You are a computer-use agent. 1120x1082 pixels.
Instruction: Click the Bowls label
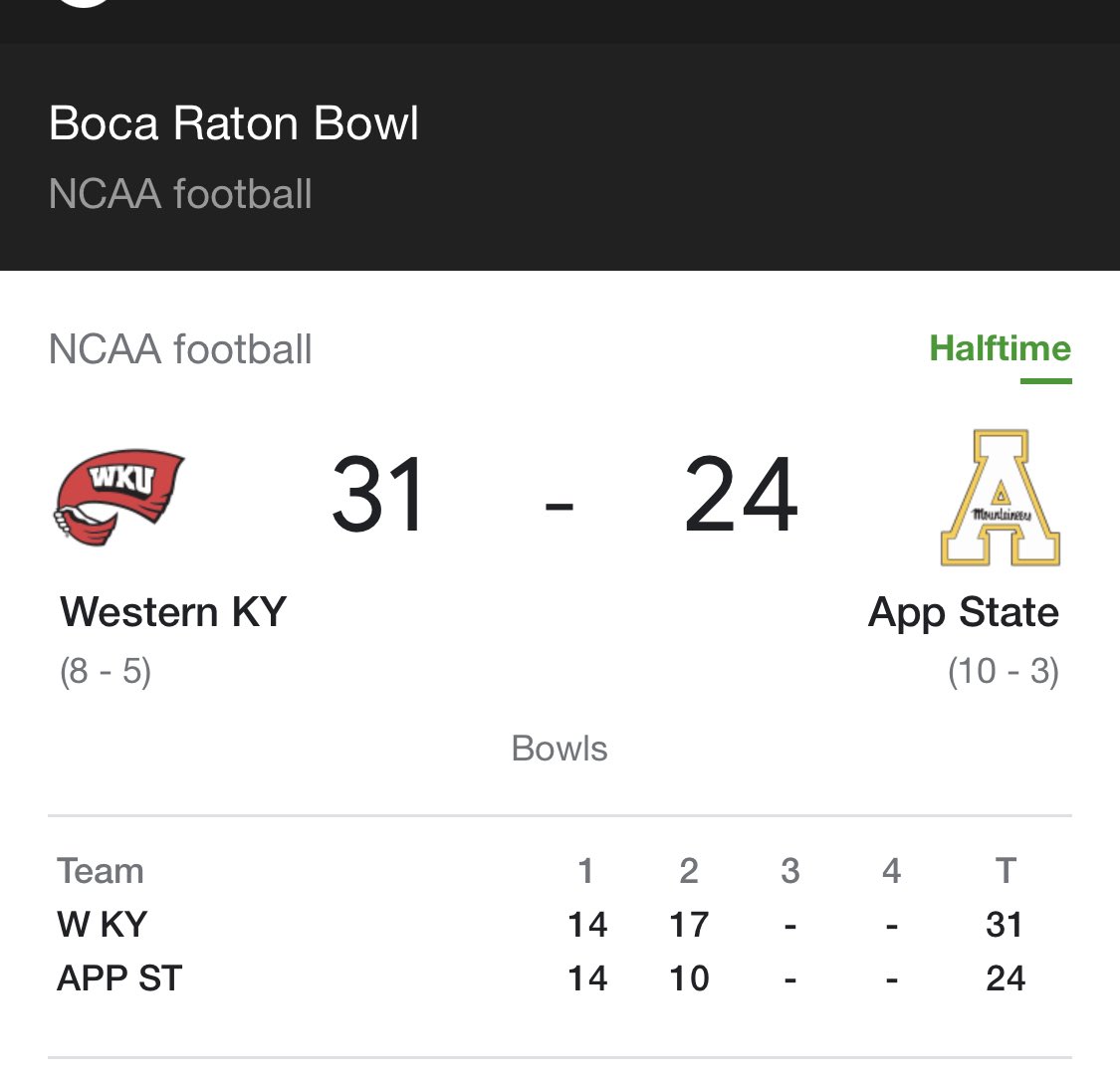560,749
